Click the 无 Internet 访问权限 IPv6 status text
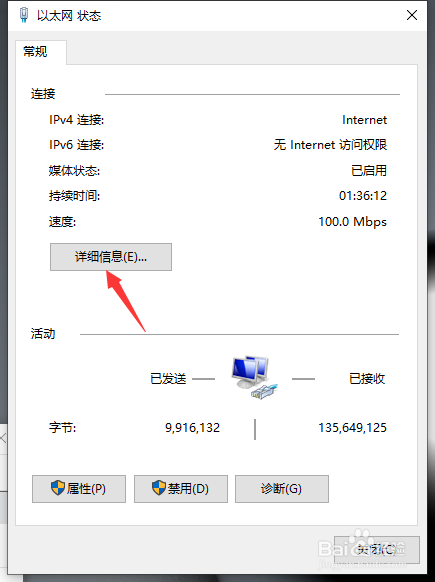Viewport: 435px width, 582px height. coord(330,145)
